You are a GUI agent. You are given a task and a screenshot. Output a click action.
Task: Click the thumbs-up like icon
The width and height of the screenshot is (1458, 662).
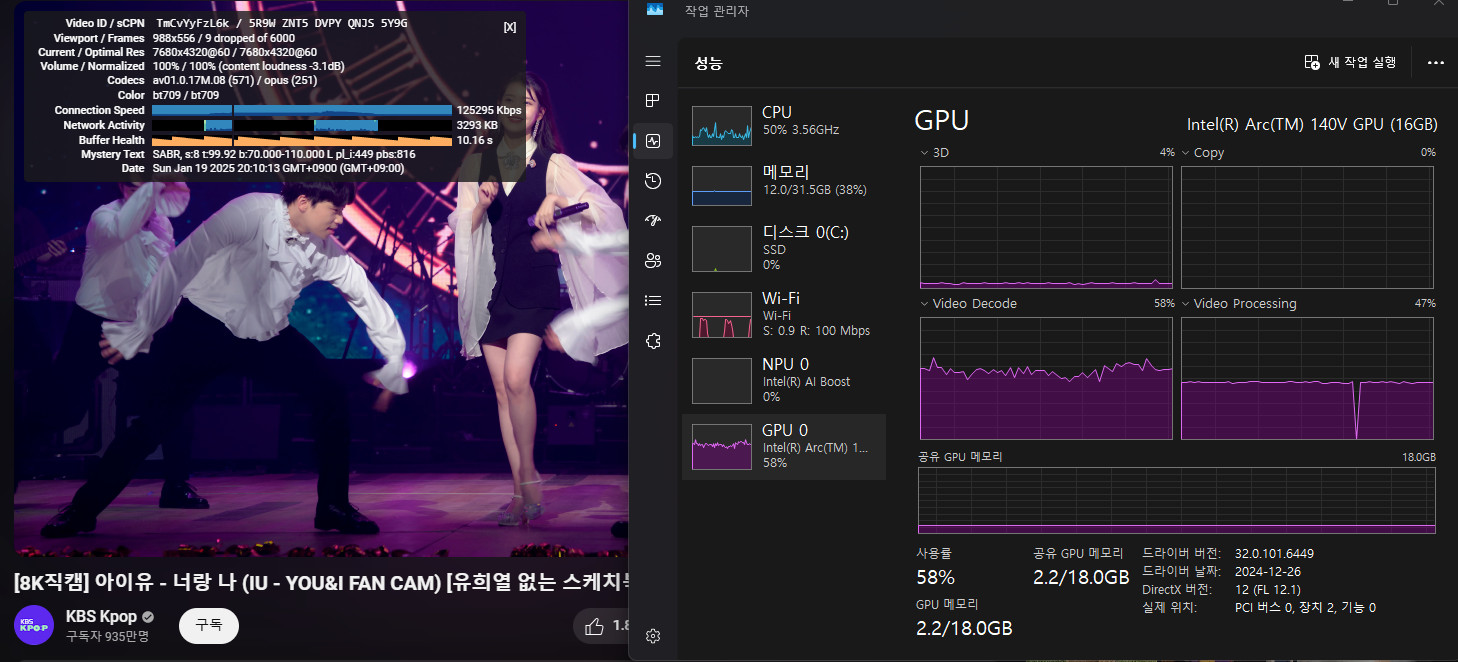(594, 627)
